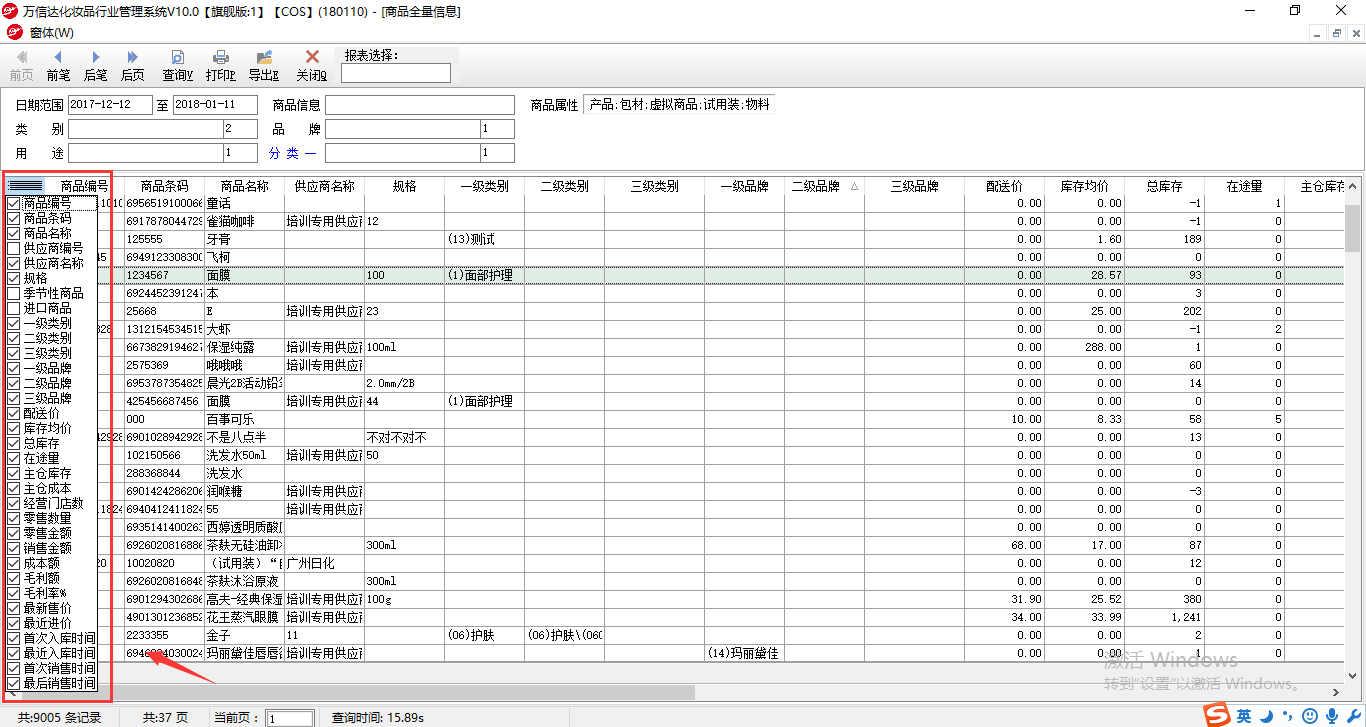This screenshot has height=727, width=1366.
Task: Sort by 库存均价 column header
Action: [1084, 186]
